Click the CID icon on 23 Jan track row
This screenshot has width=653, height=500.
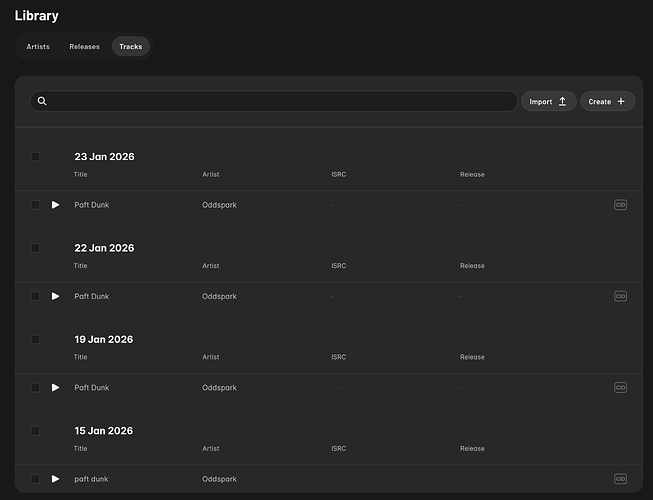click(620, 205)
